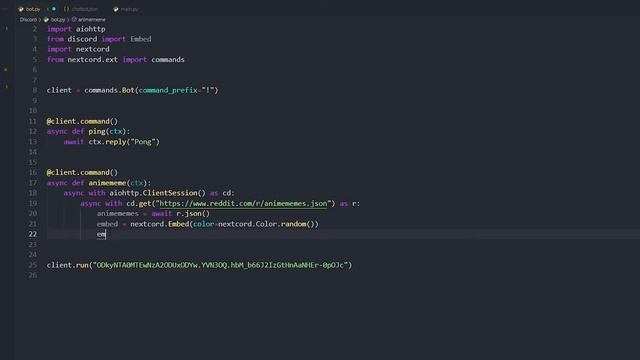This screenshot has height=360, width=640.
Task: Click 'commands' at end of line 5
Action: (x=168, y=60)
